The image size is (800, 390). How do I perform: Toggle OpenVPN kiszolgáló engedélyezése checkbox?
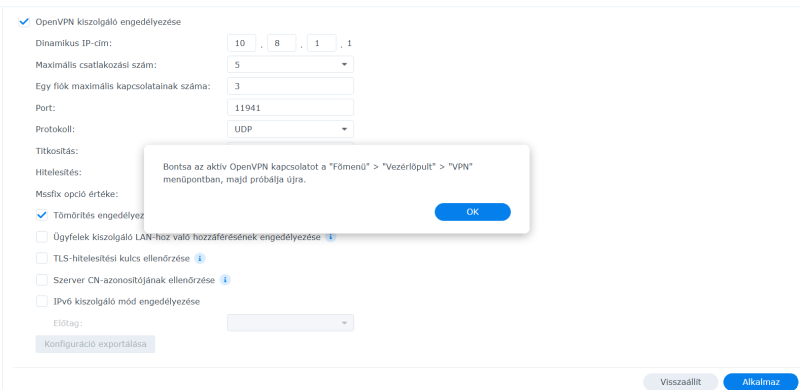click(x=23, y=22)
